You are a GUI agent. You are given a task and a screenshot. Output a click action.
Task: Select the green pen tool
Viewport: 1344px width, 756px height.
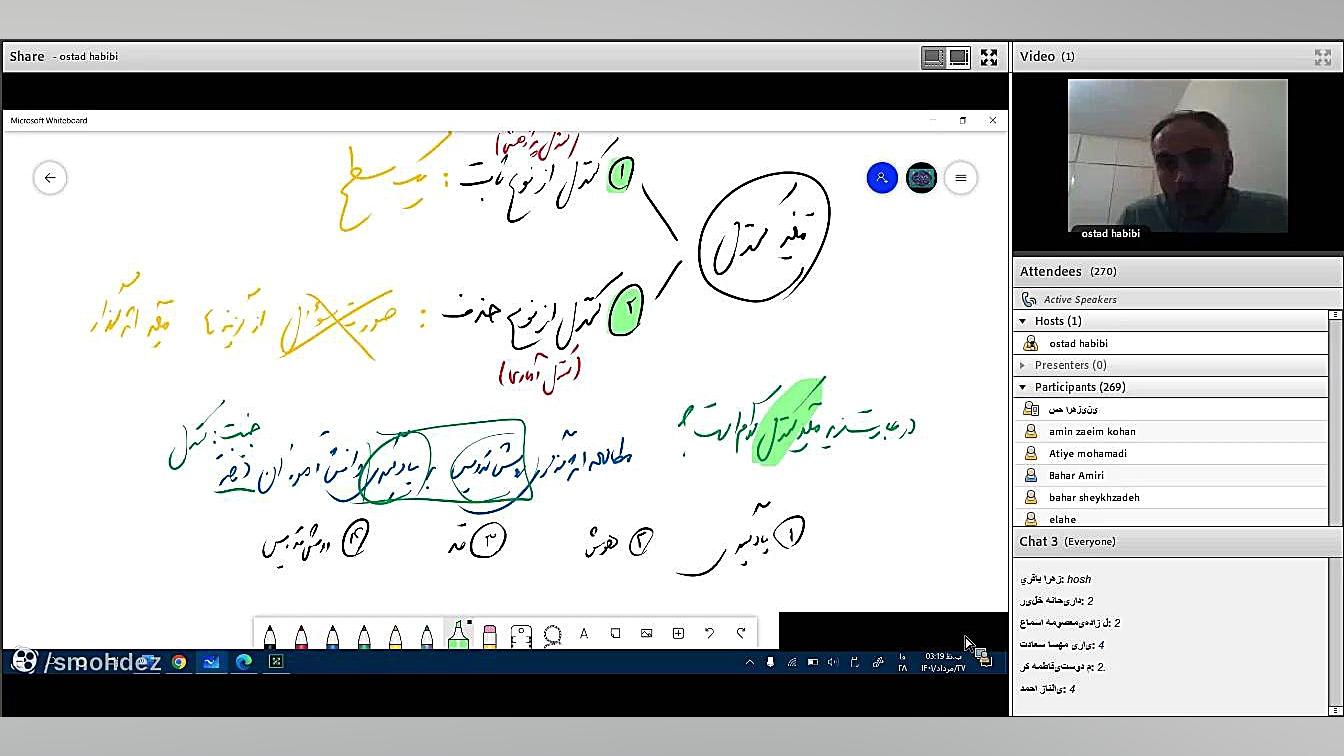click(x=364, y=636)
